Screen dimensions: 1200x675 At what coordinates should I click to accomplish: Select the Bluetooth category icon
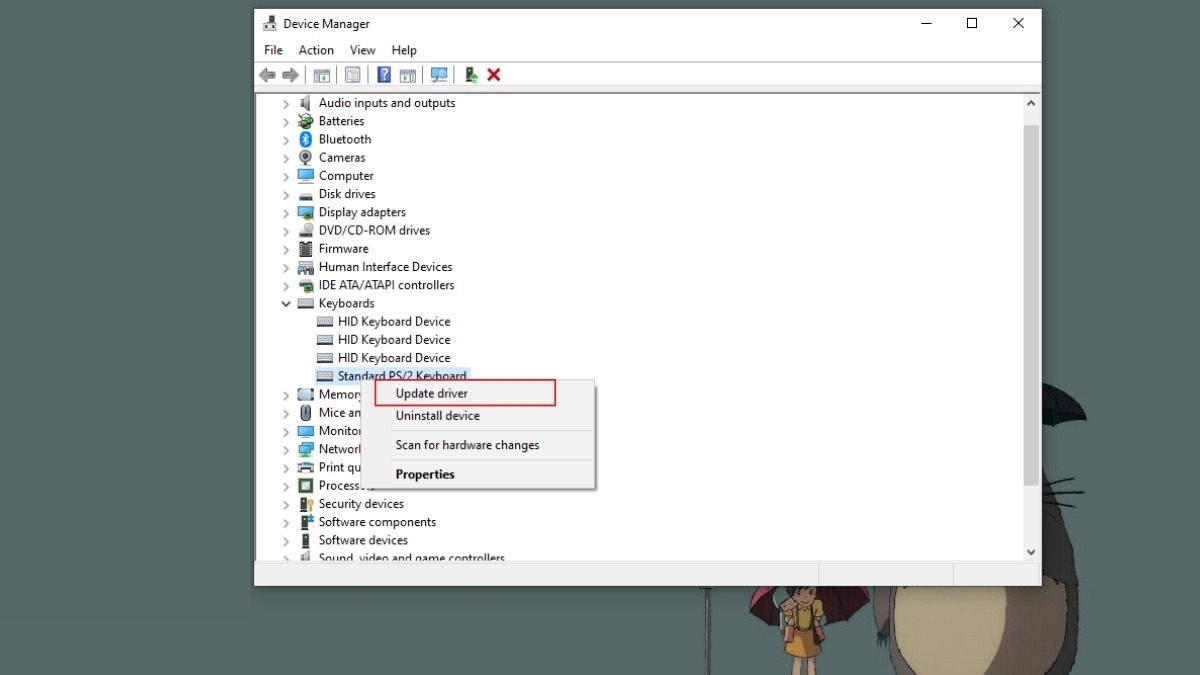tap(305, 140)
